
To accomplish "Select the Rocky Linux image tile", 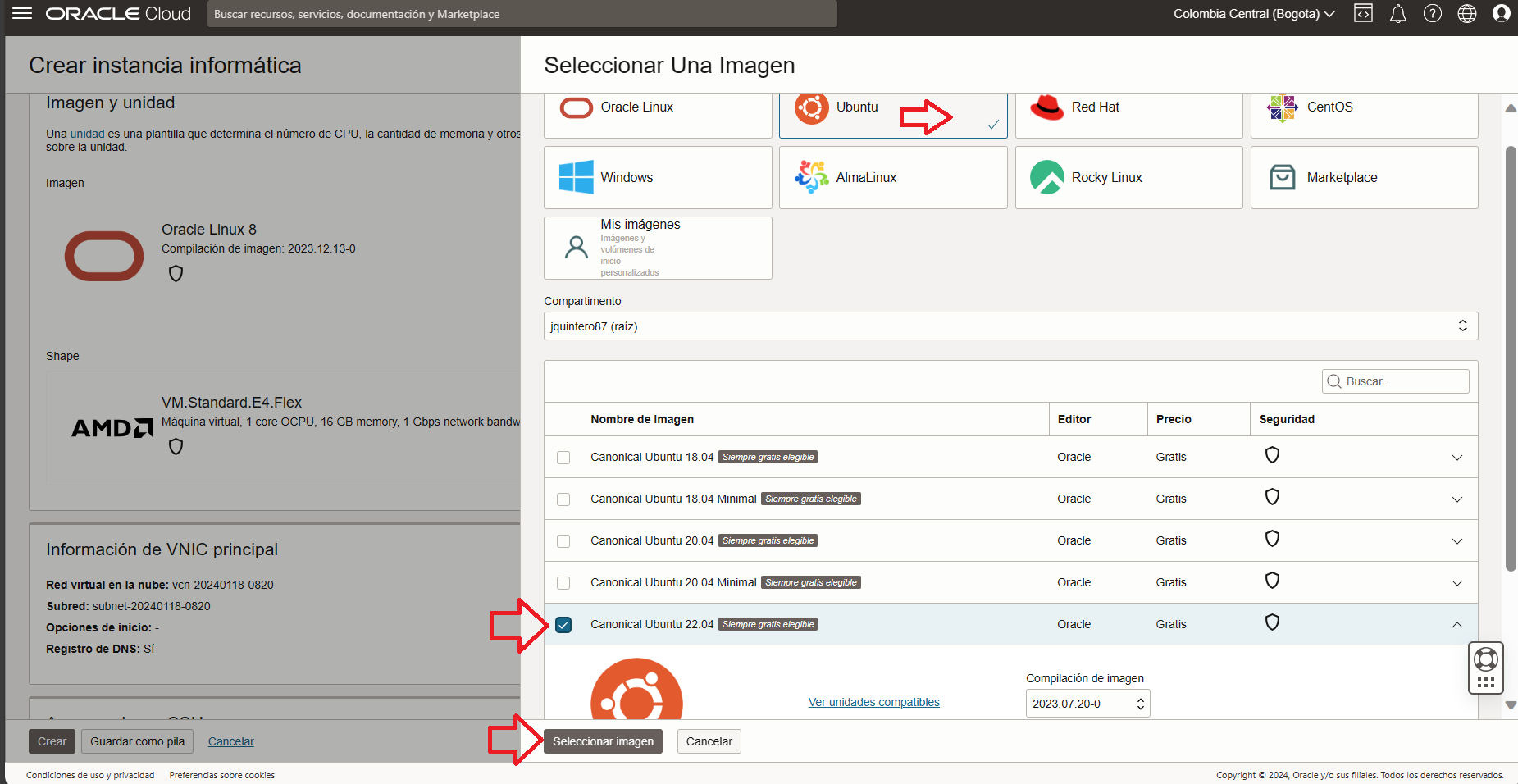I will point(1129,177).
